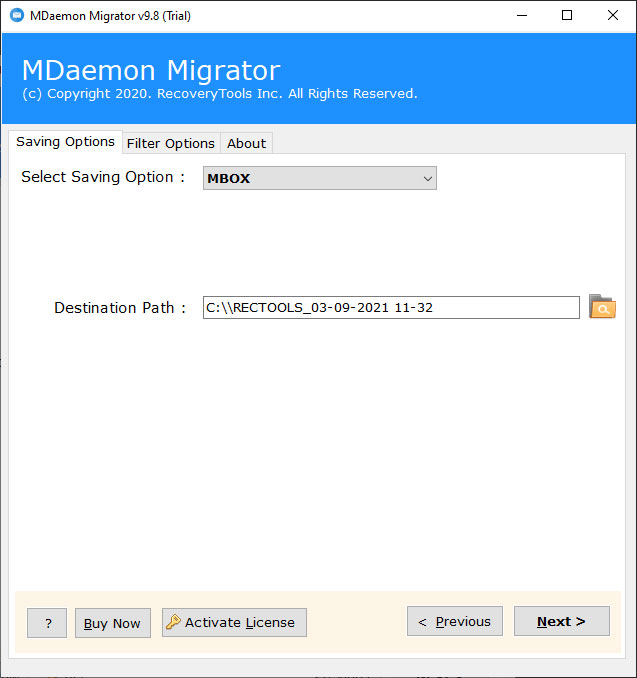The width and height of the screenshot is (637, 678).
Task: Switch to the Filter Options tab
Action: coord(171,144)
